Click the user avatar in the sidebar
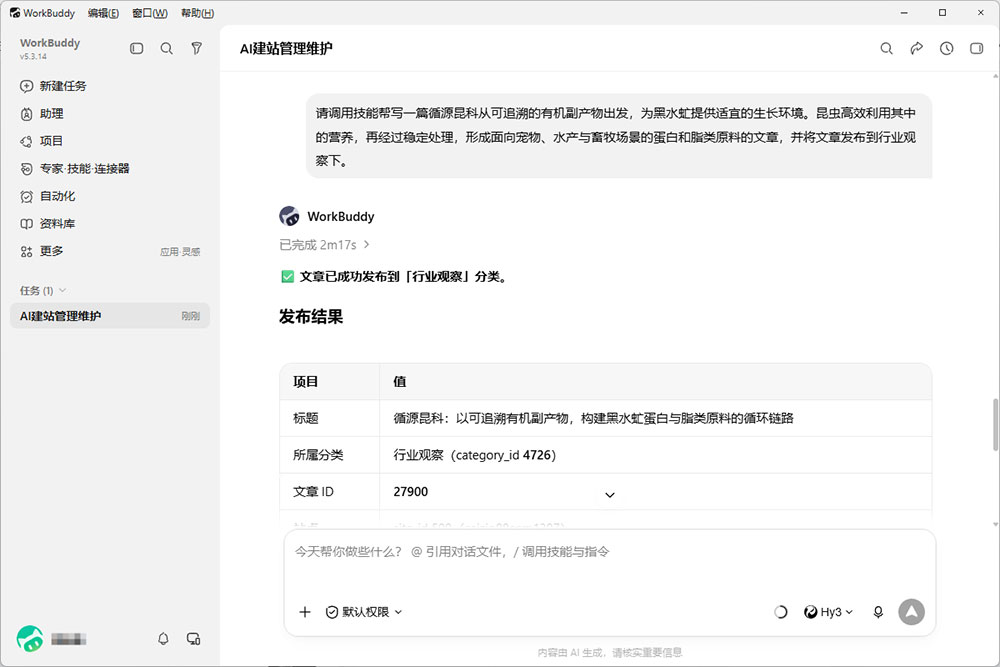 (30, 639)
